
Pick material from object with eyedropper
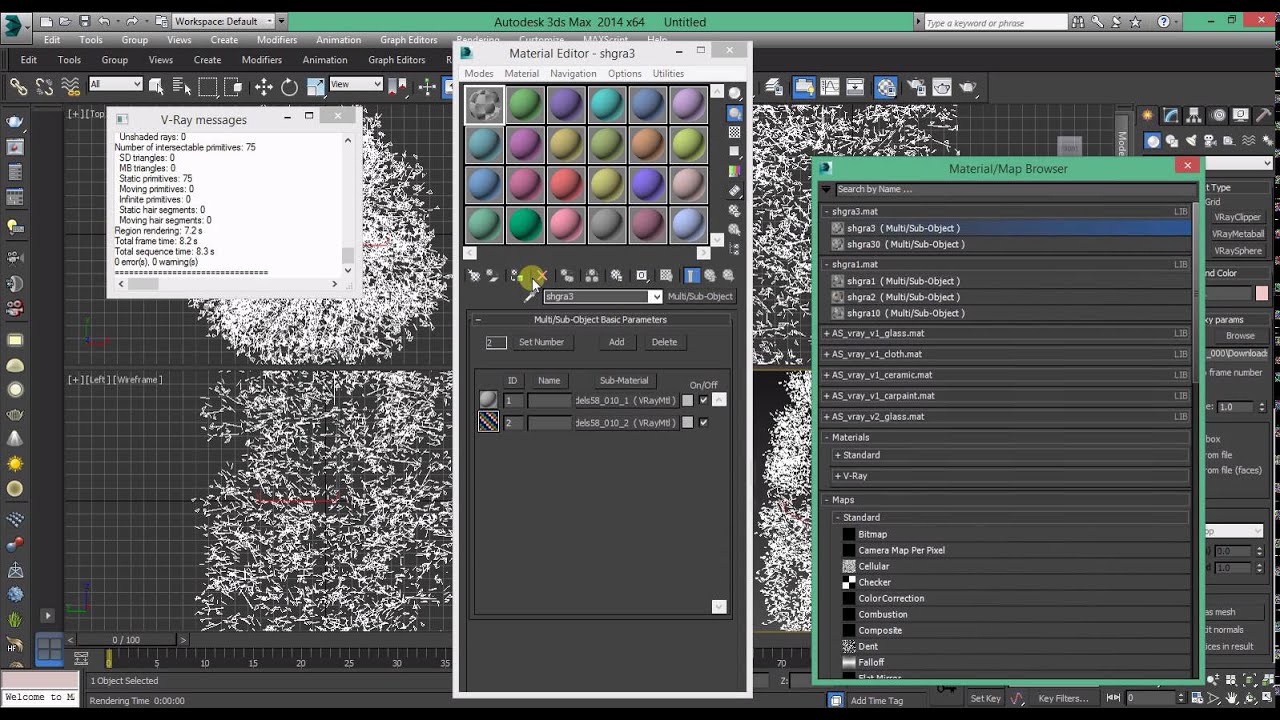coord(531,297)
